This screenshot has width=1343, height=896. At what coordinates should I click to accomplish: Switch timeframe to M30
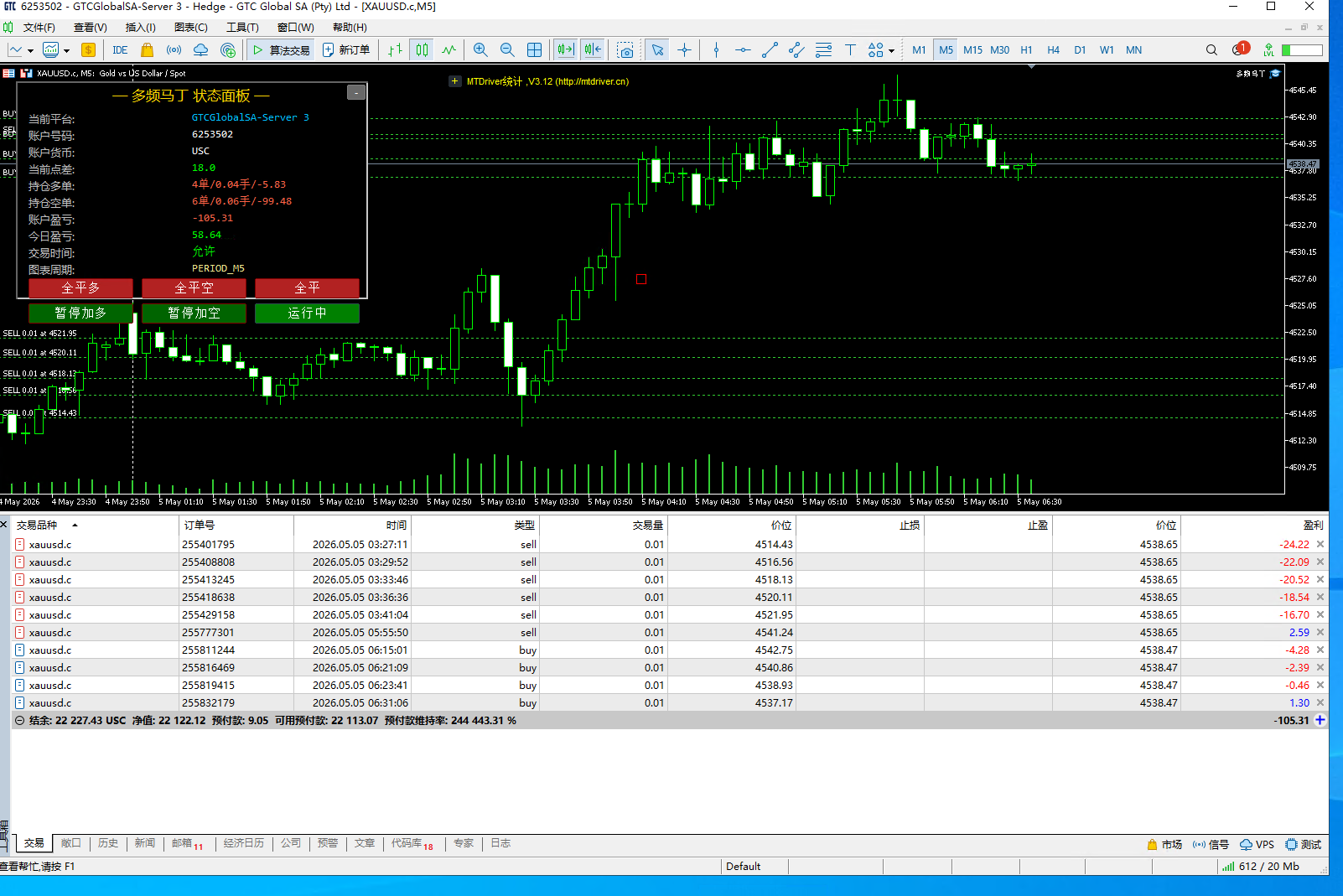(999, 50)
